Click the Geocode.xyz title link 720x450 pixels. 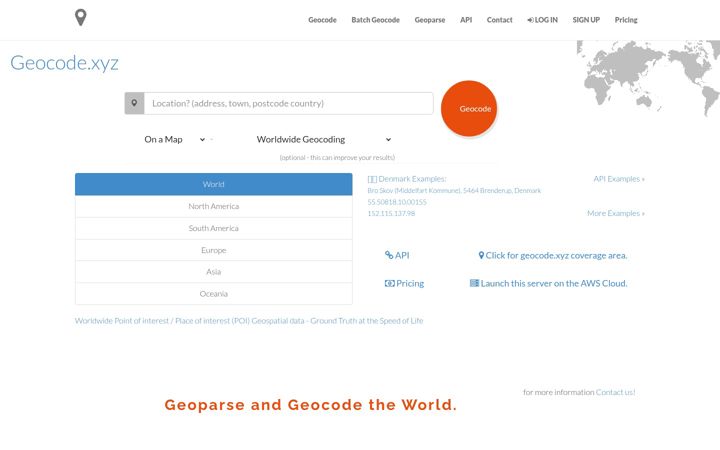(x=64, y=63)
